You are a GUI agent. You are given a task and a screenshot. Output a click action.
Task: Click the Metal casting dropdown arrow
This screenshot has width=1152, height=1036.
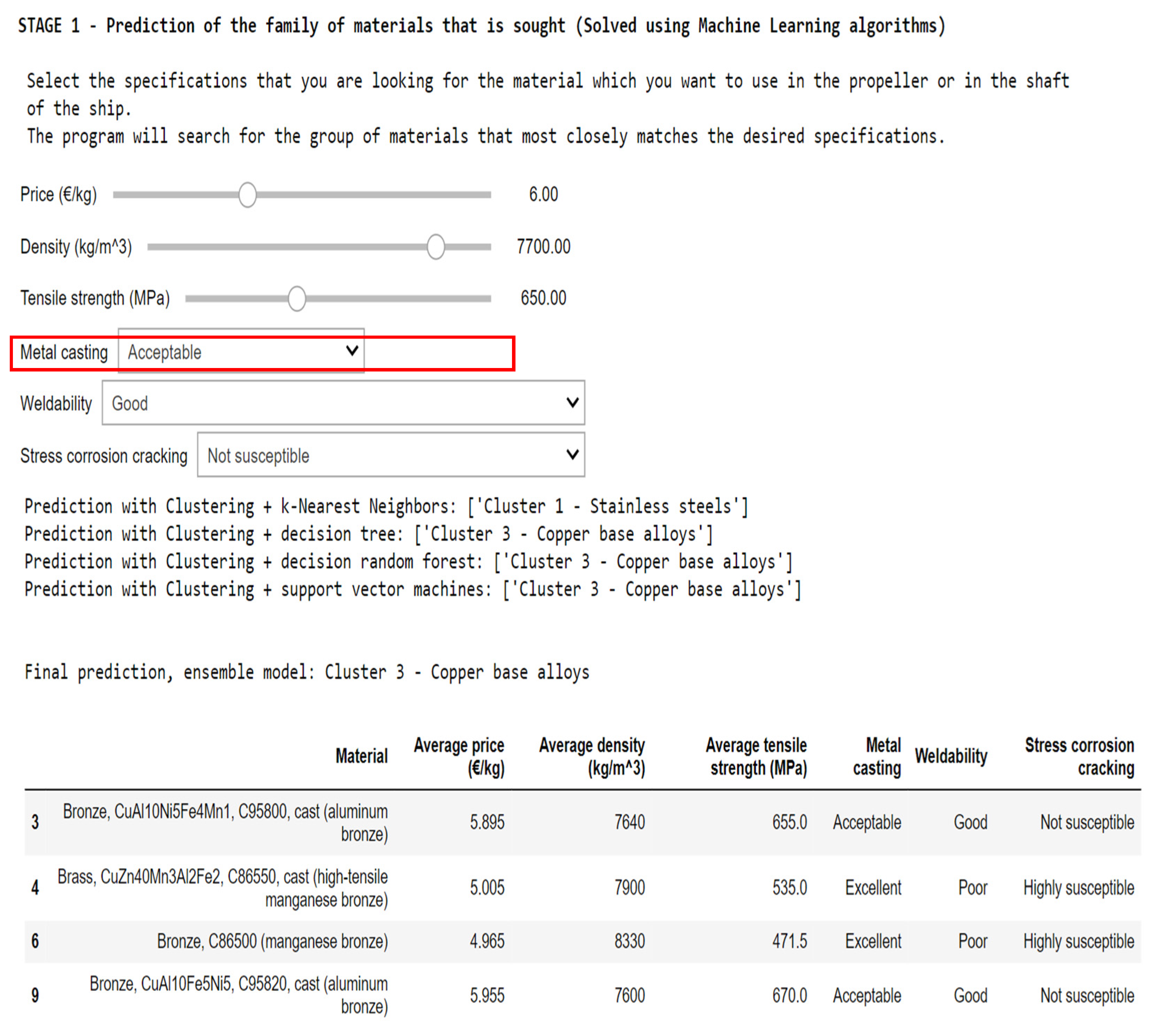(352, 351)
